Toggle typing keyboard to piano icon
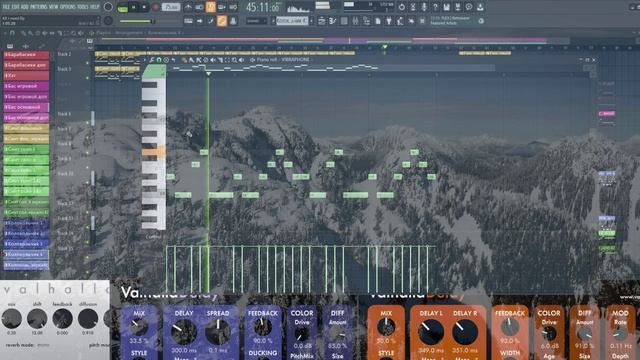 [x=188, y=21]
